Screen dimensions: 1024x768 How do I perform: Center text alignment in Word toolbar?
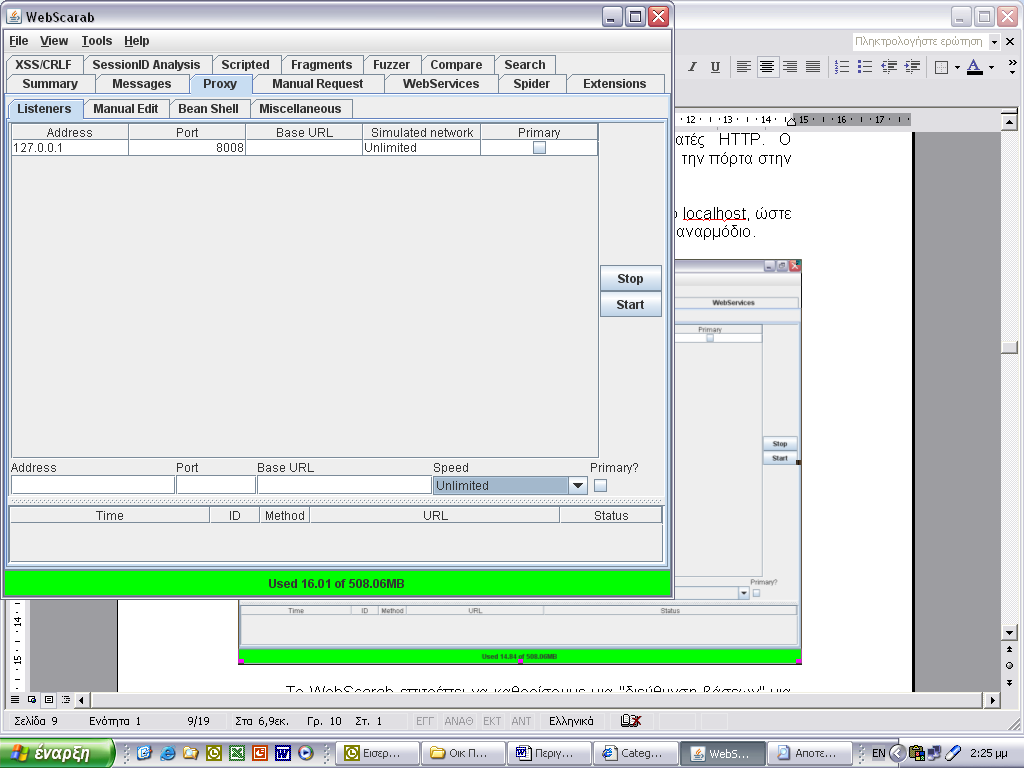point(767,67)
